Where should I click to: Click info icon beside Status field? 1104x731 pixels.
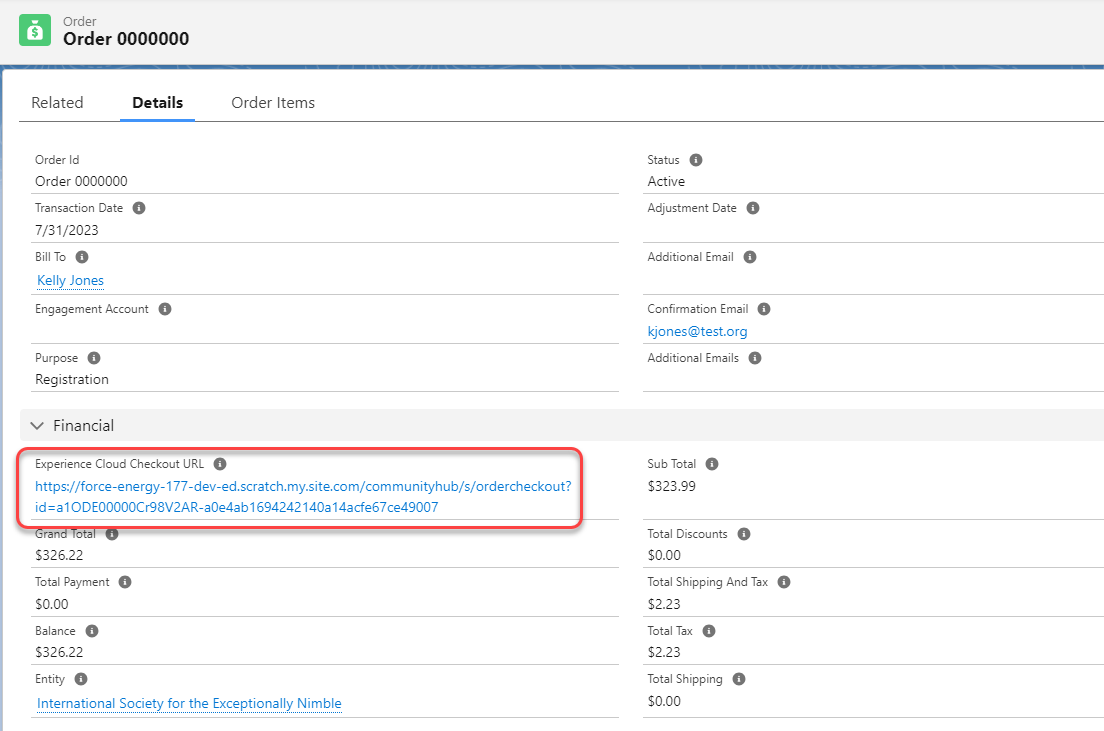pyautogui.click(x=696, y=160)
